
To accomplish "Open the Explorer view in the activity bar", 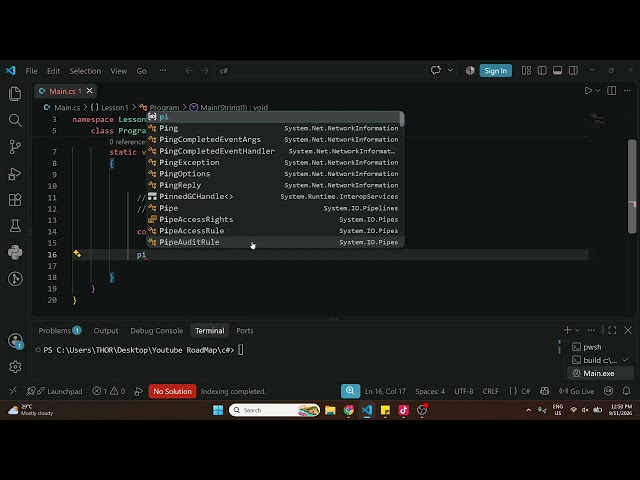I will [15, 93].
